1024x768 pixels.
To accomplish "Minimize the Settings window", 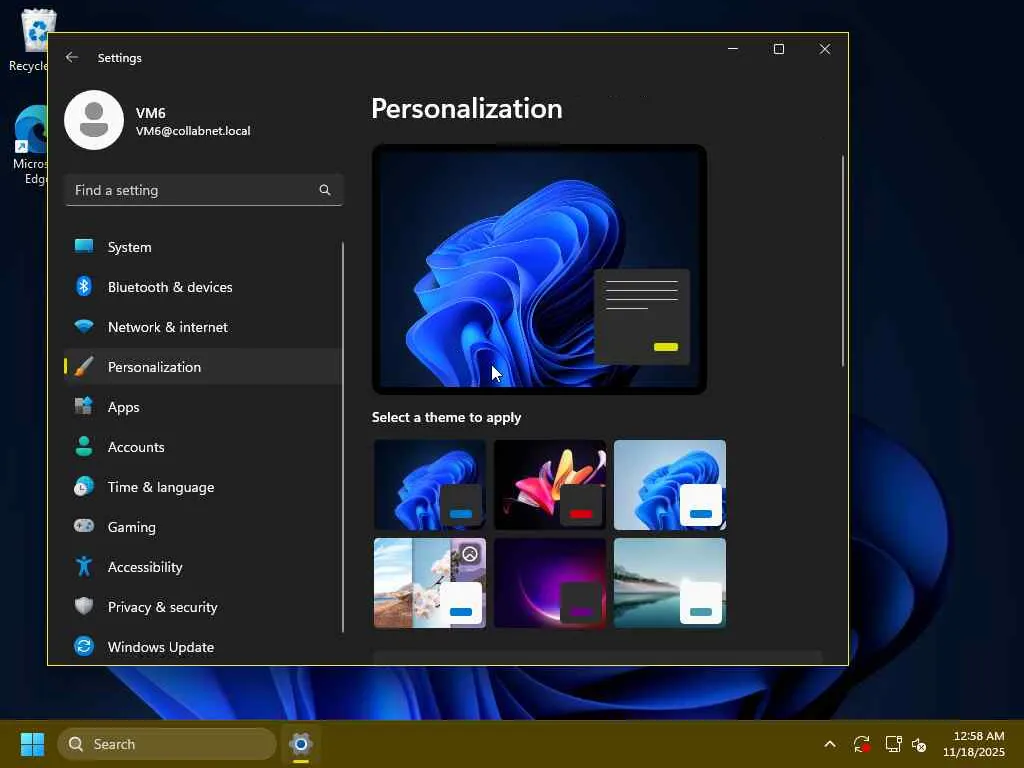I will [733, 49].
